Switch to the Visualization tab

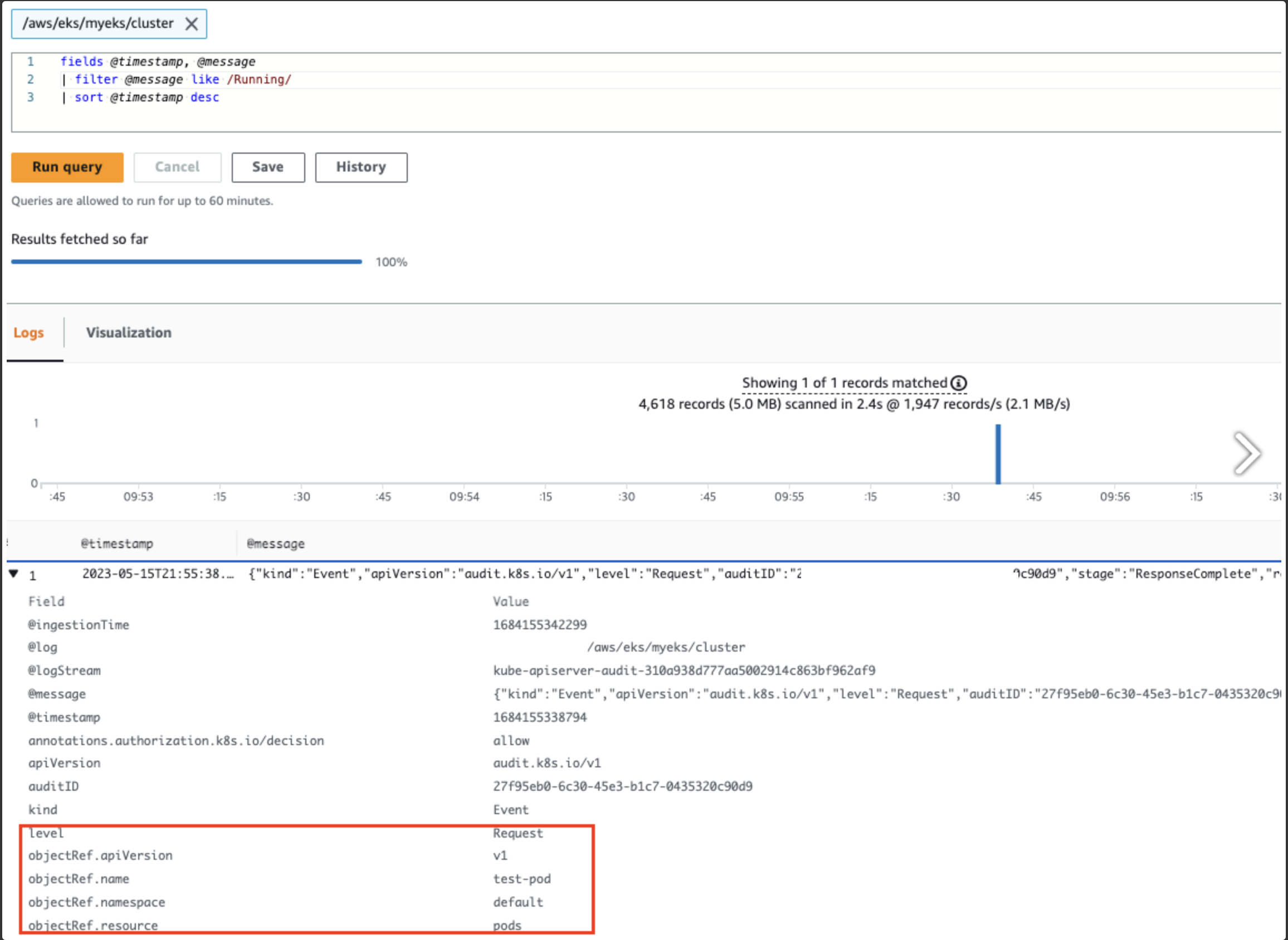[x=129, y=333]
